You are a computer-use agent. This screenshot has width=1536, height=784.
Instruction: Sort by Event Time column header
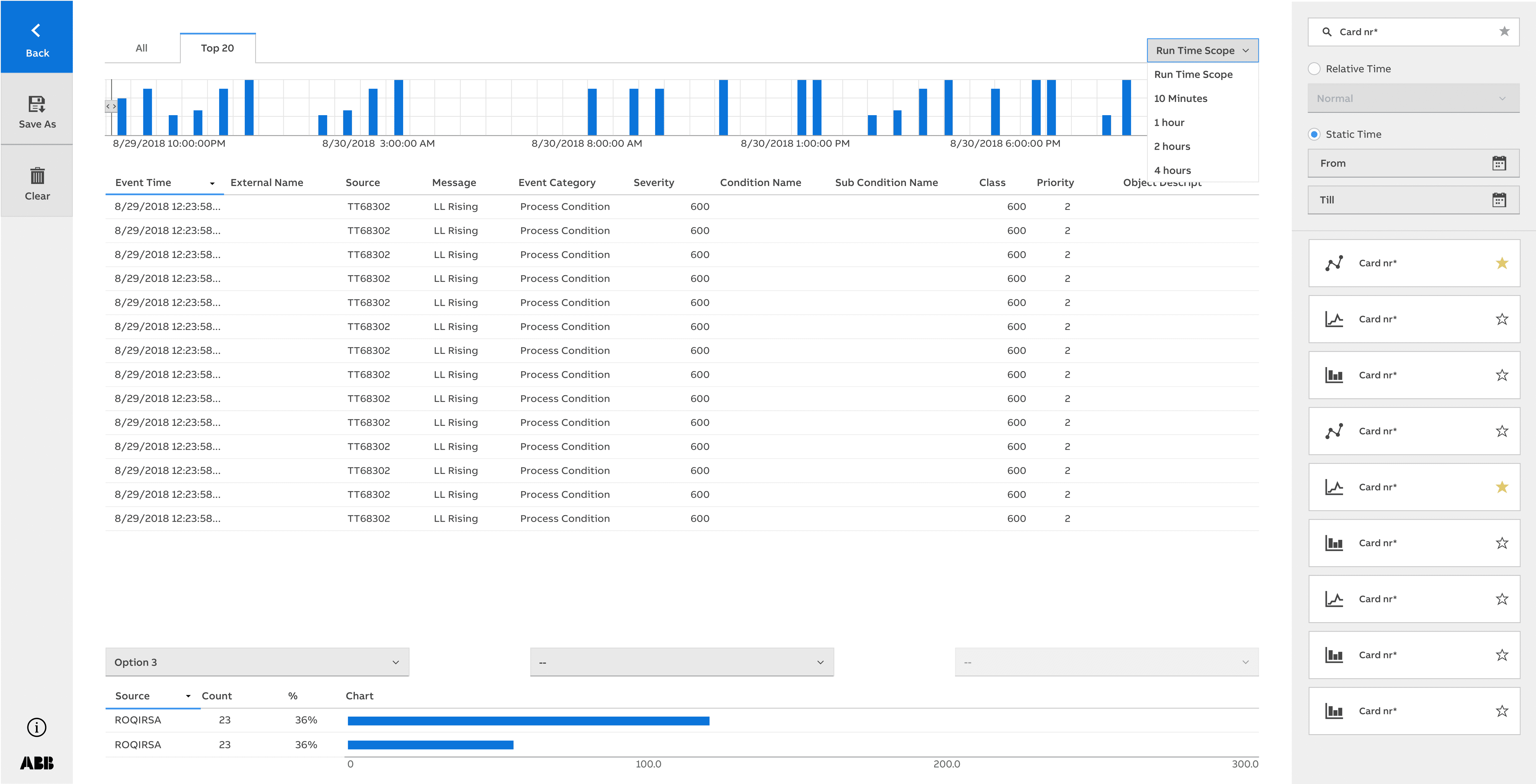point(143,183)
